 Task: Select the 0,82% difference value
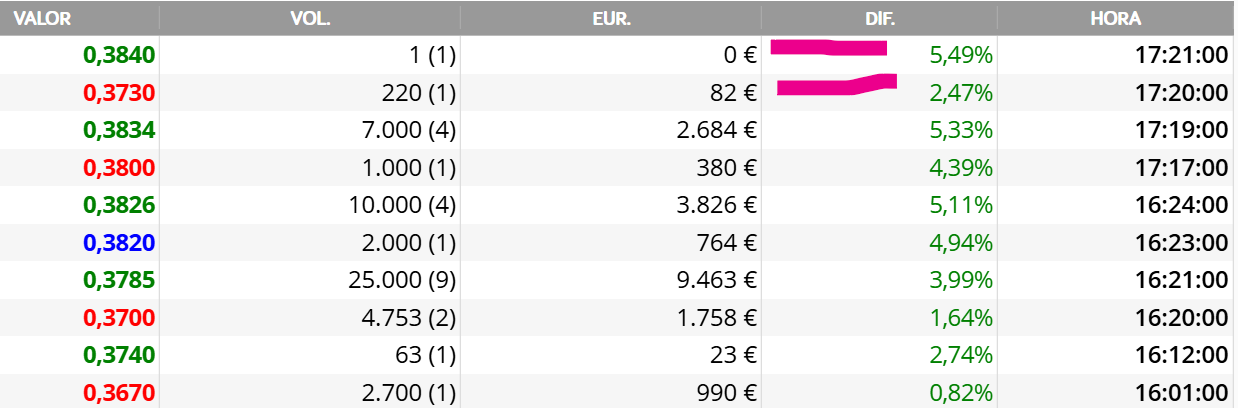point(961,393)
